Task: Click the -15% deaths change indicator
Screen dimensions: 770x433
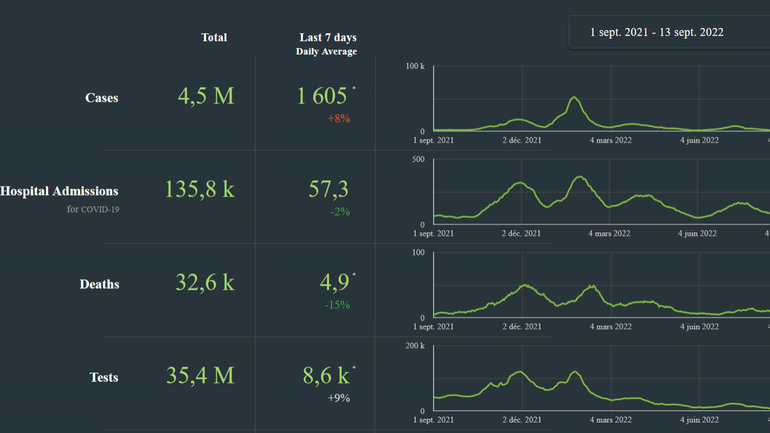Action: point(336,305)
